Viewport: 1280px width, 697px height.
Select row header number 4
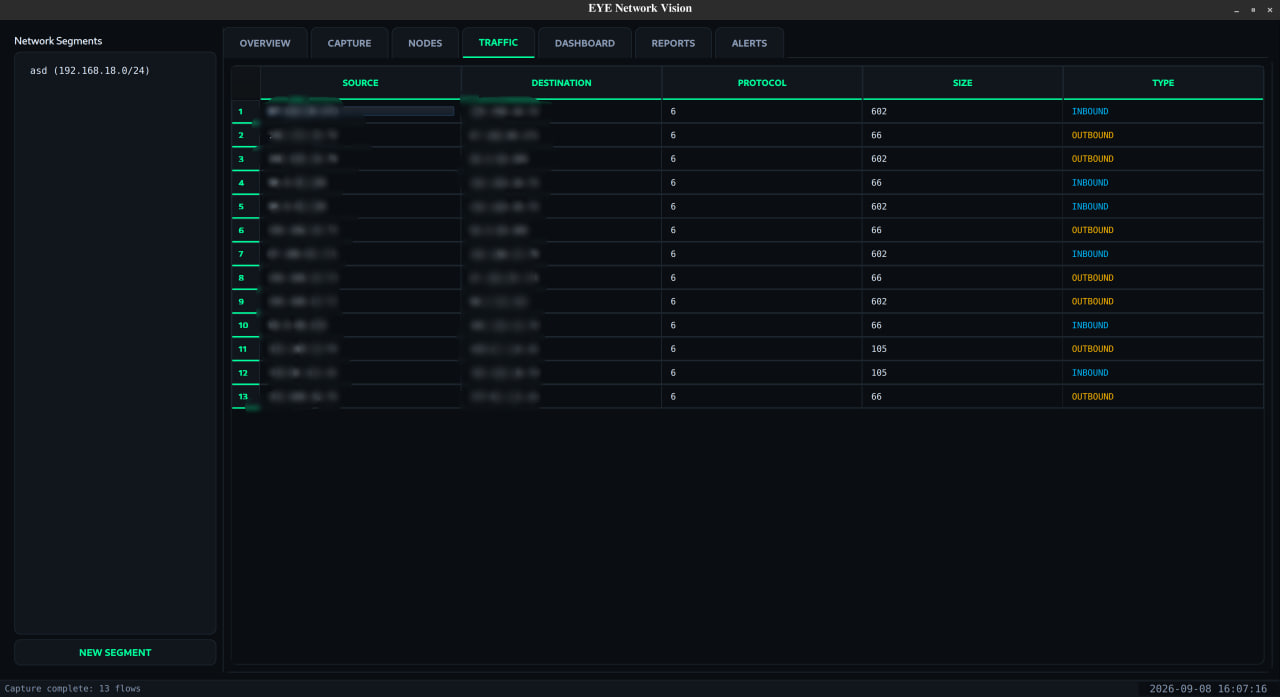tap(245, 183)
